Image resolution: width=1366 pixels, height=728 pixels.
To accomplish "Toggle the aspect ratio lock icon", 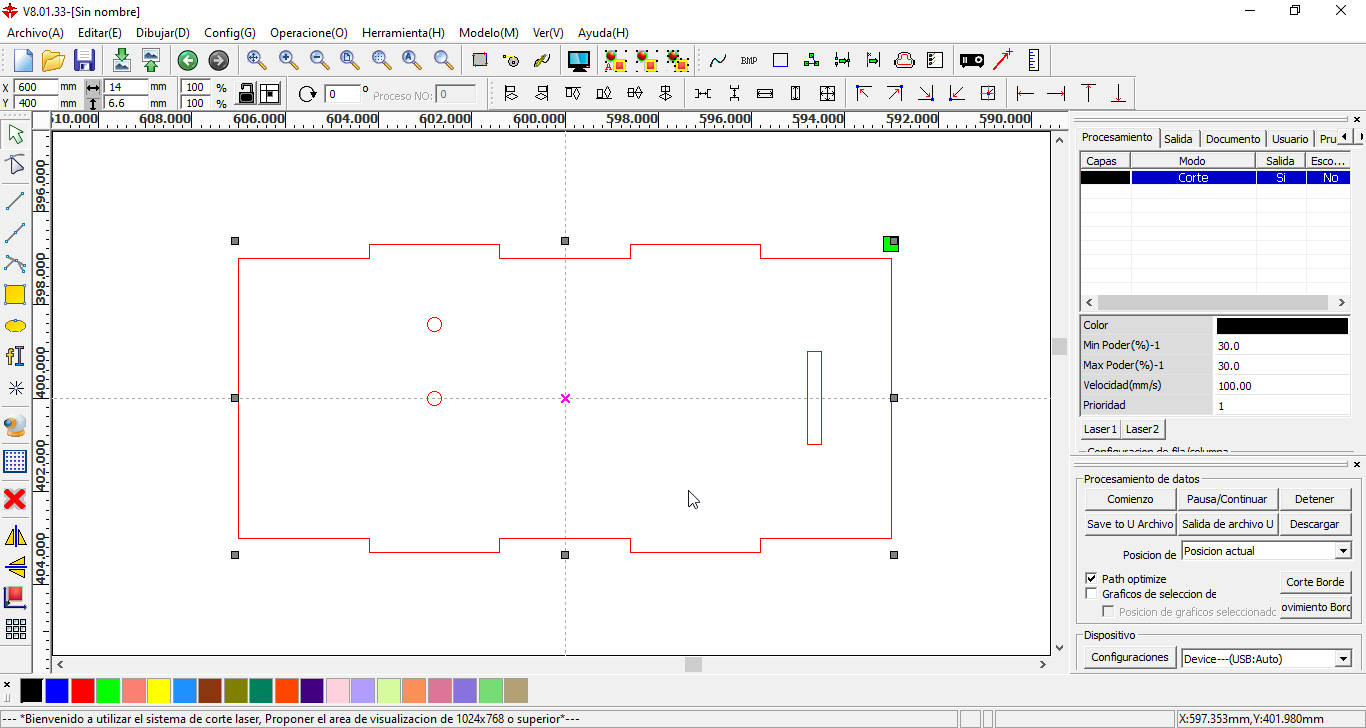I will point(246,94).
